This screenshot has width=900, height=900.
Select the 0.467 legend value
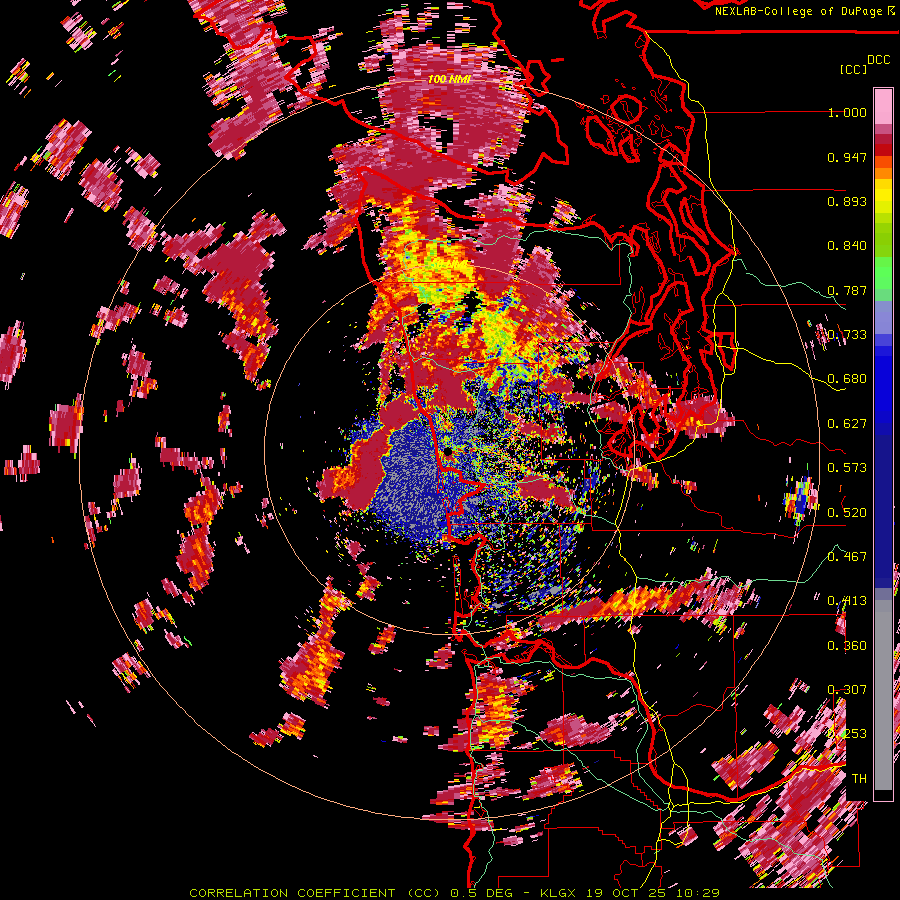[x=847, y=557]
